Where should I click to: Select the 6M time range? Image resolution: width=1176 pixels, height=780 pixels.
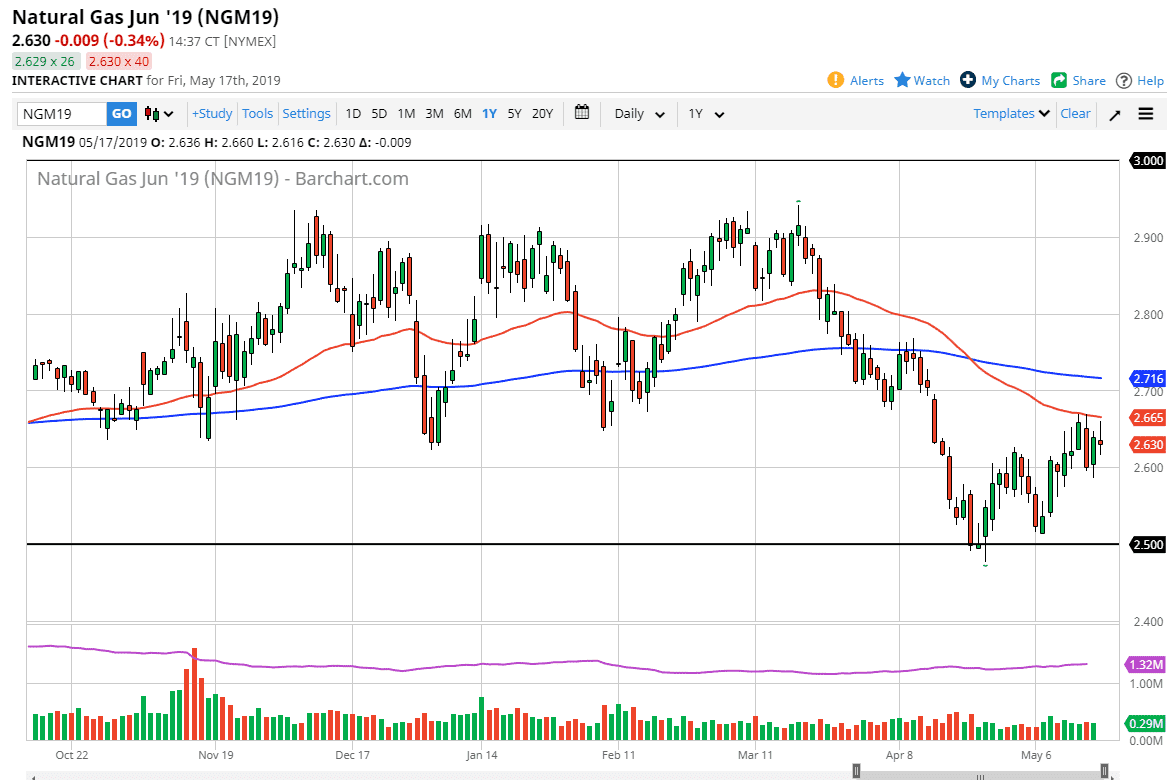tap(462, 114)
